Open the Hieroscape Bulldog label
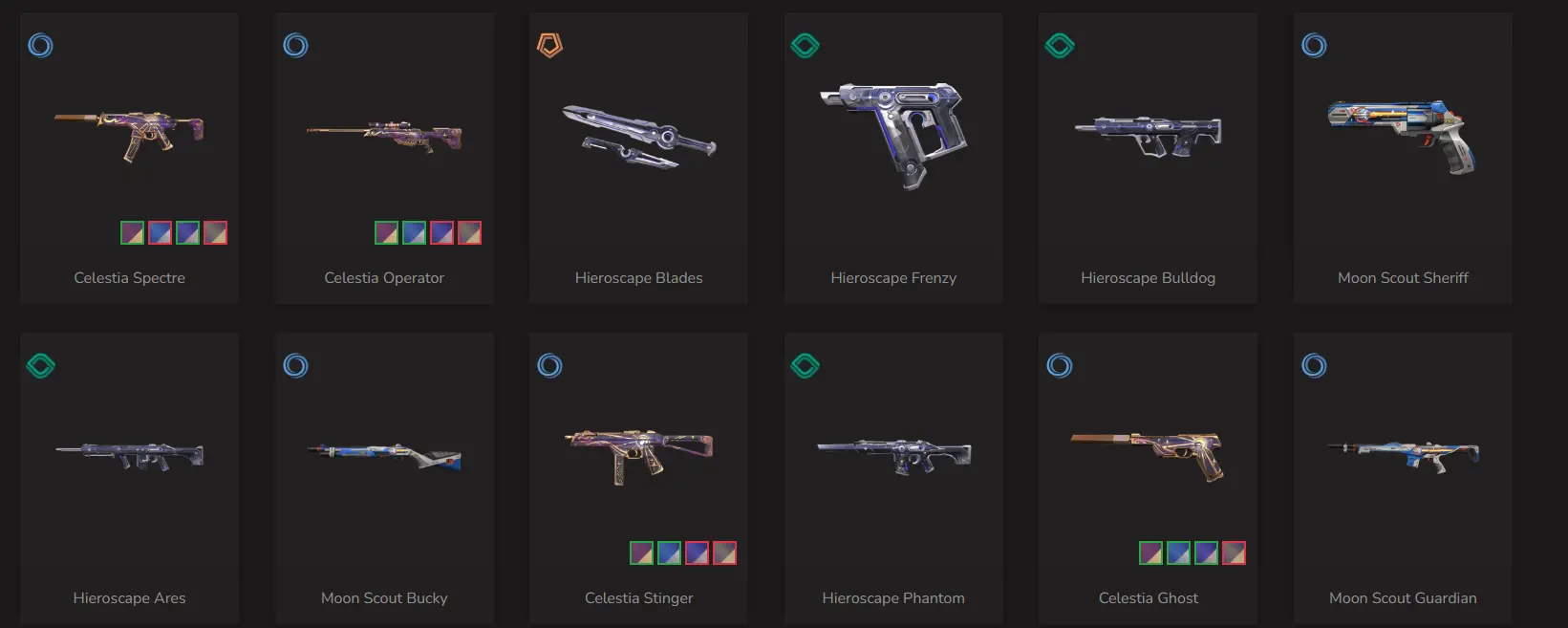 pyautogui.click(x=1148, y=278)
